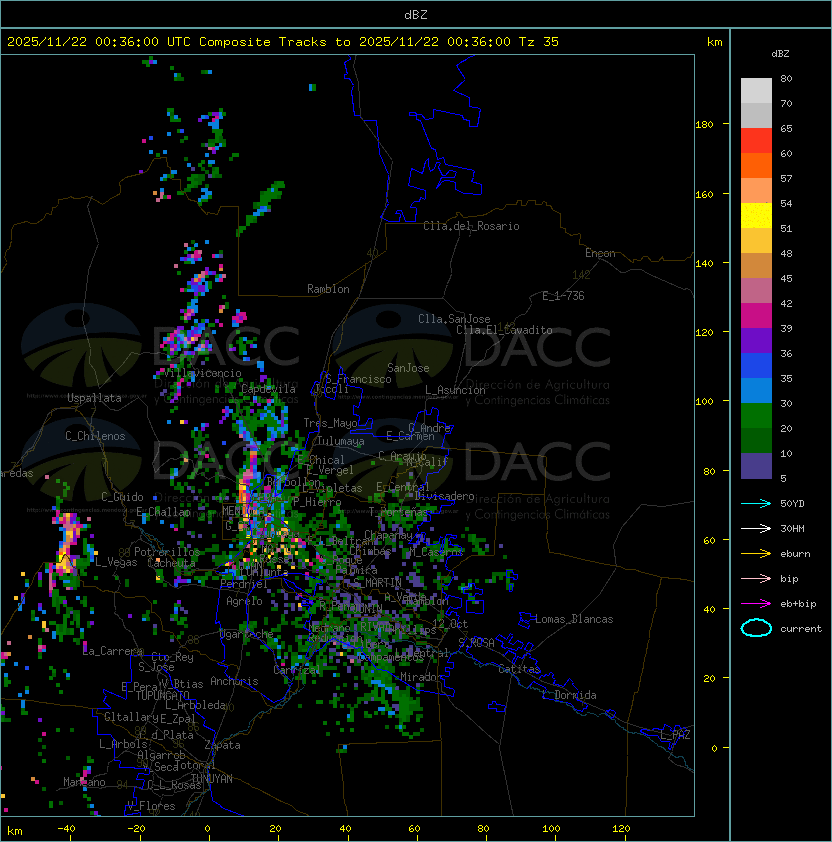Click the red swatch between 65 and 60
832x842 pixels.
[x=756, y=141]
